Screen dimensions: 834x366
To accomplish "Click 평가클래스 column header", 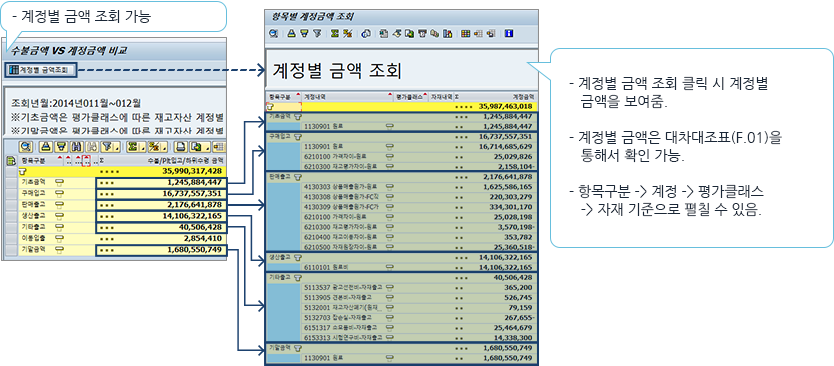I will (410, 96).
